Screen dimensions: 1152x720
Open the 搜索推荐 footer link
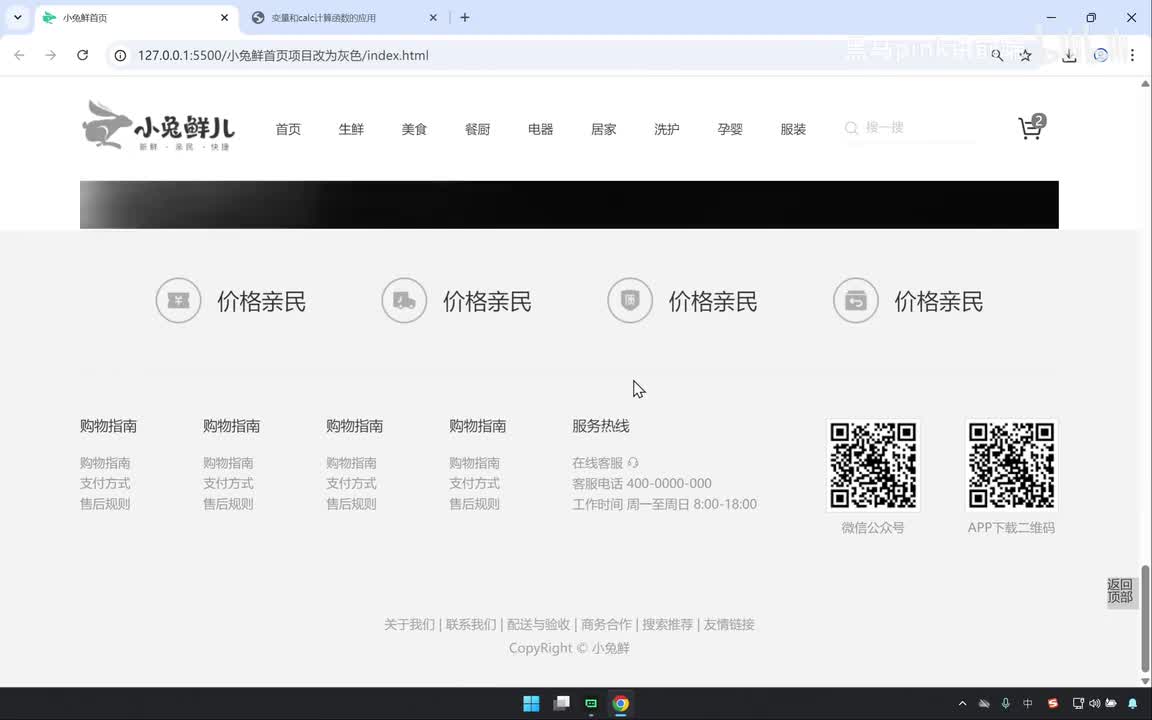(668, 624)
